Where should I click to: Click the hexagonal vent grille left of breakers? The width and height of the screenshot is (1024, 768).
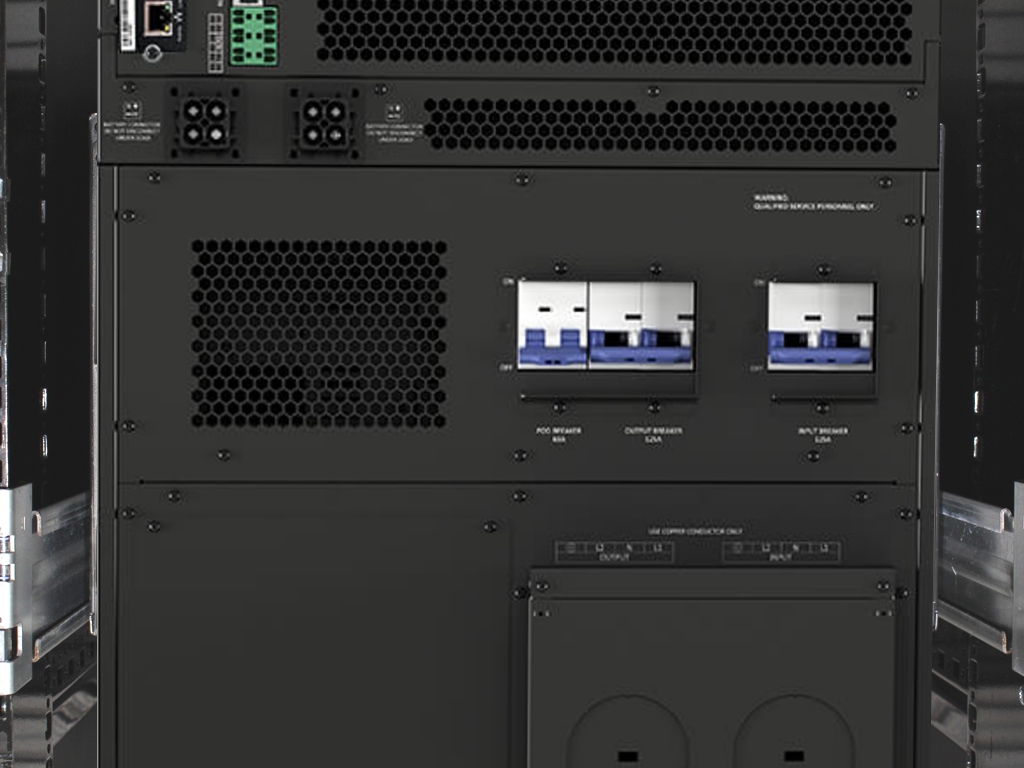pos(319,333)
